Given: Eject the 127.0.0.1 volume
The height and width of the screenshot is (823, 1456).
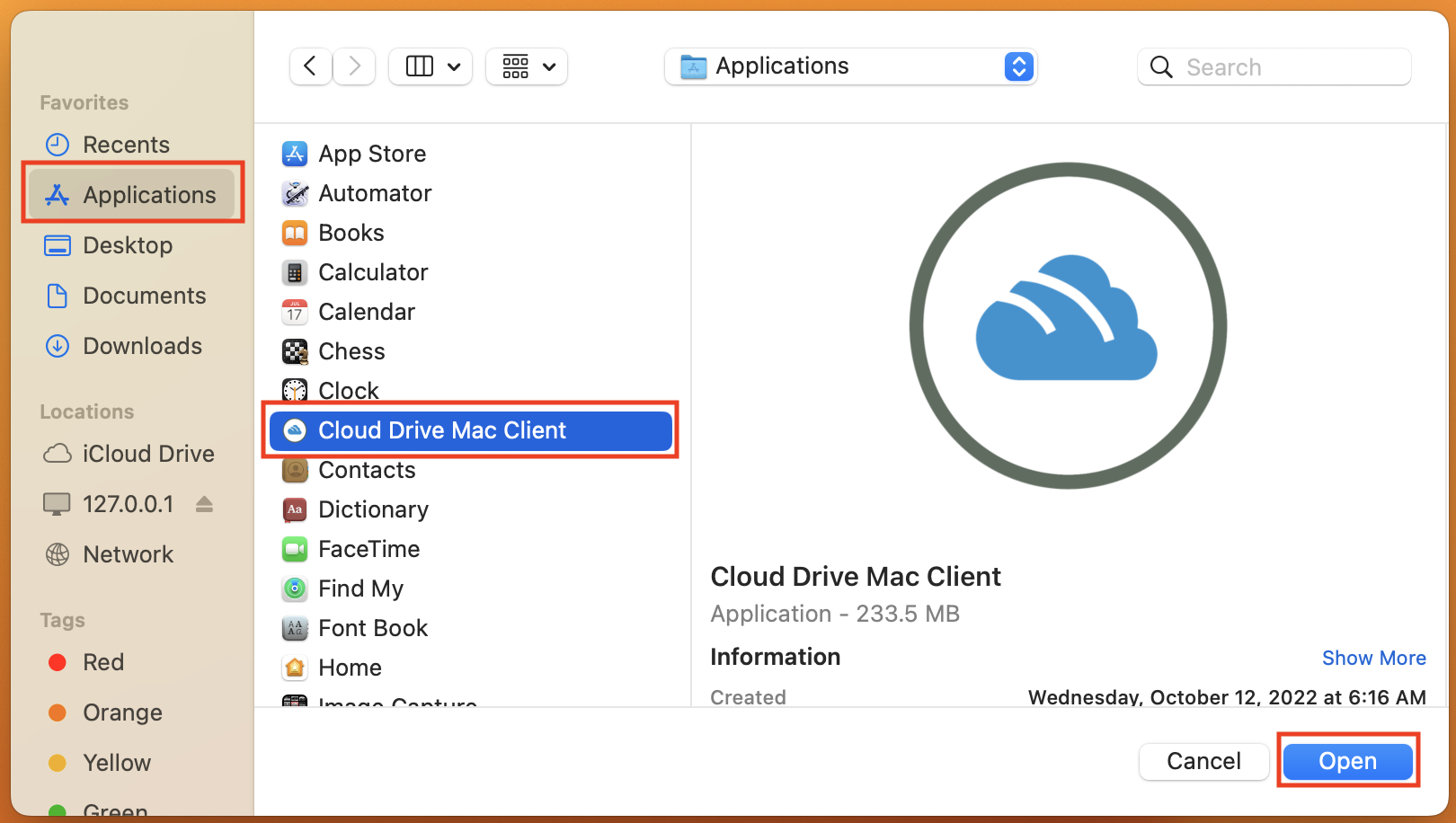Looking at the screenshot, I should [x=205, y=504].
